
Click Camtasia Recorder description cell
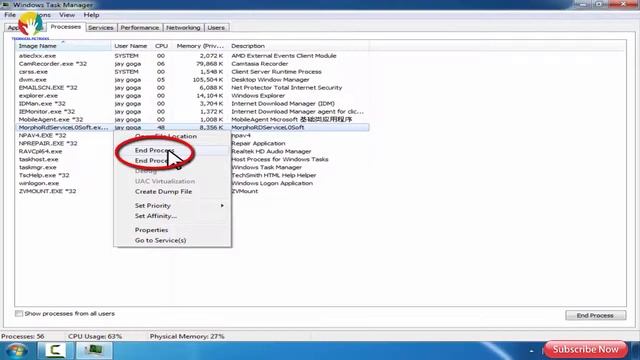pyautogui.click(x=260, y=64)
